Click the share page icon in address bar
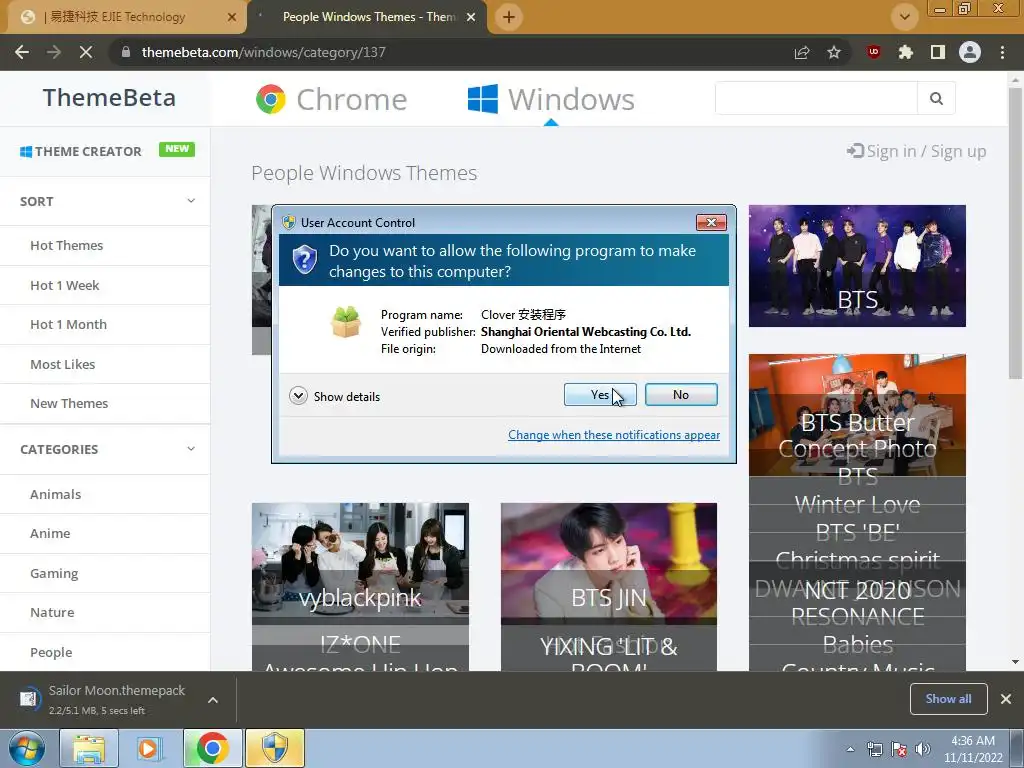Viewport: 1024px width, 768px height. (802, 52)
